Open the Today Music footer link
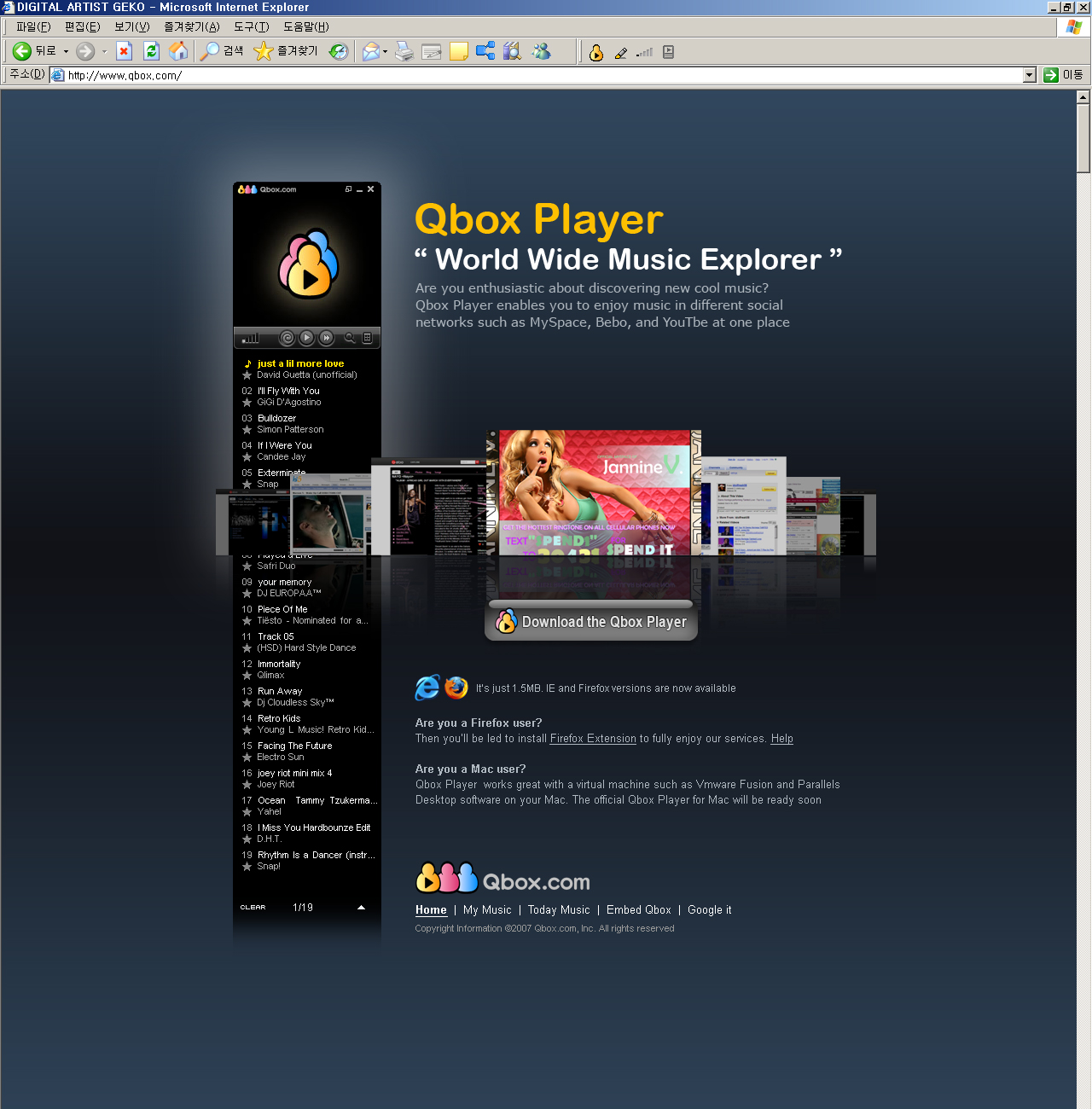 coord(559,910)
